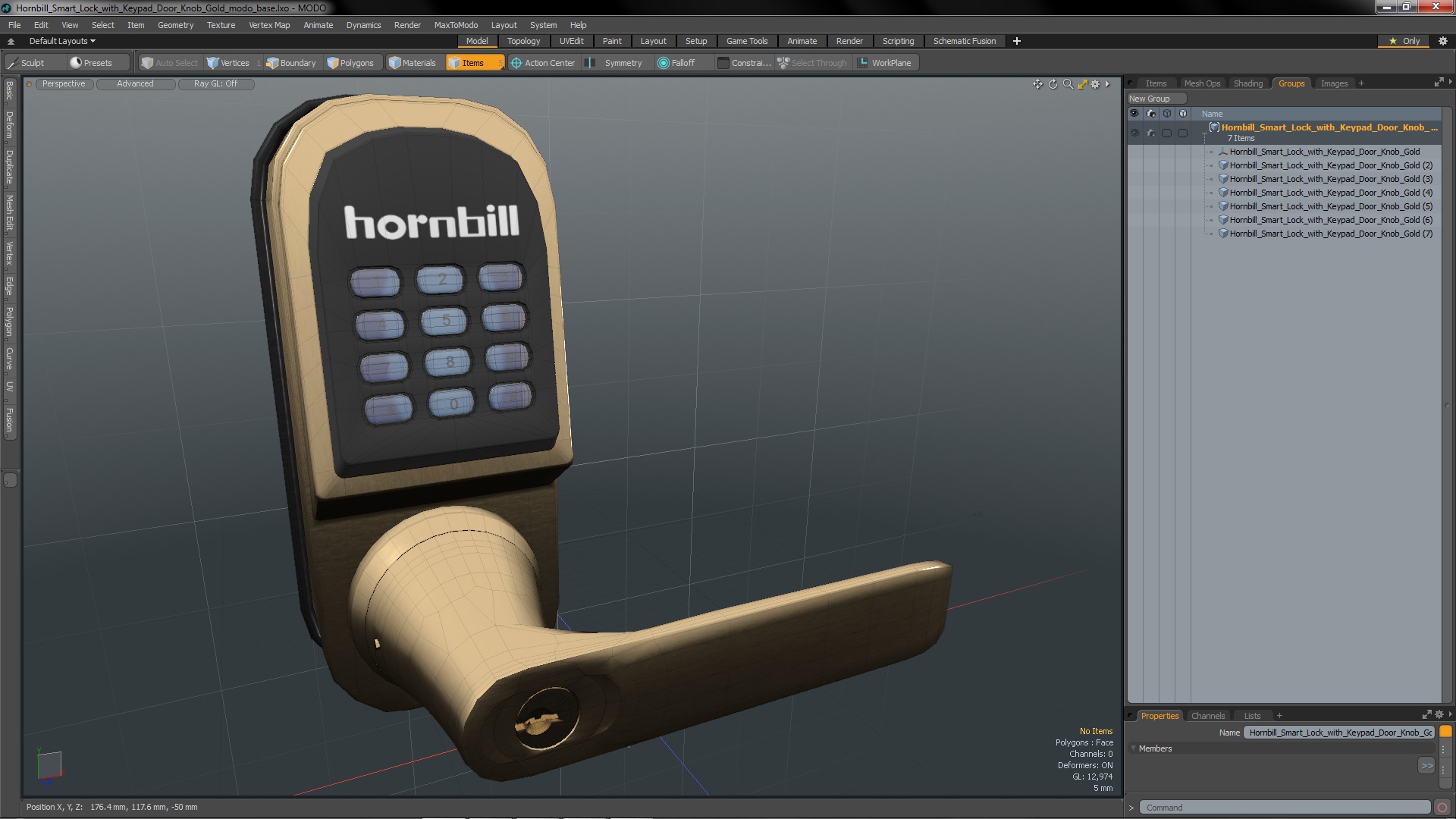Open the Channels tab
This screenshot has width=1456, height=819.
point(1207,716)
